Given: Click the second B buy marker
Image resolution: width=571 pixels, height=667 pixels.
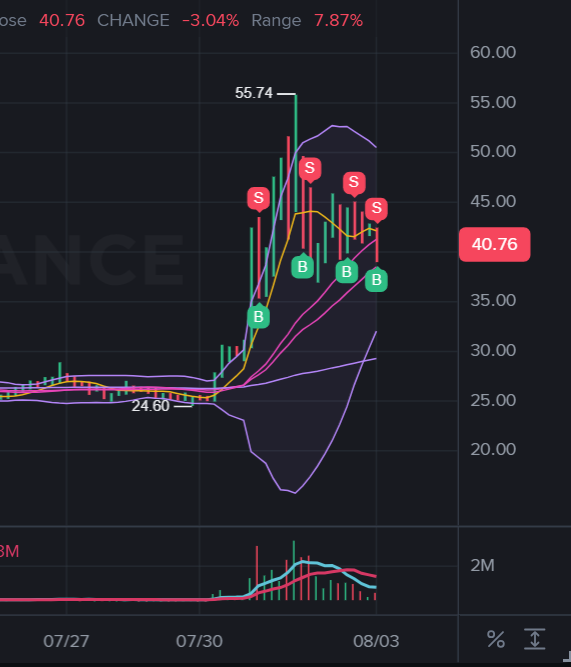Looking at the screenshot, I should pyautogui.click(x=303, y=266).
